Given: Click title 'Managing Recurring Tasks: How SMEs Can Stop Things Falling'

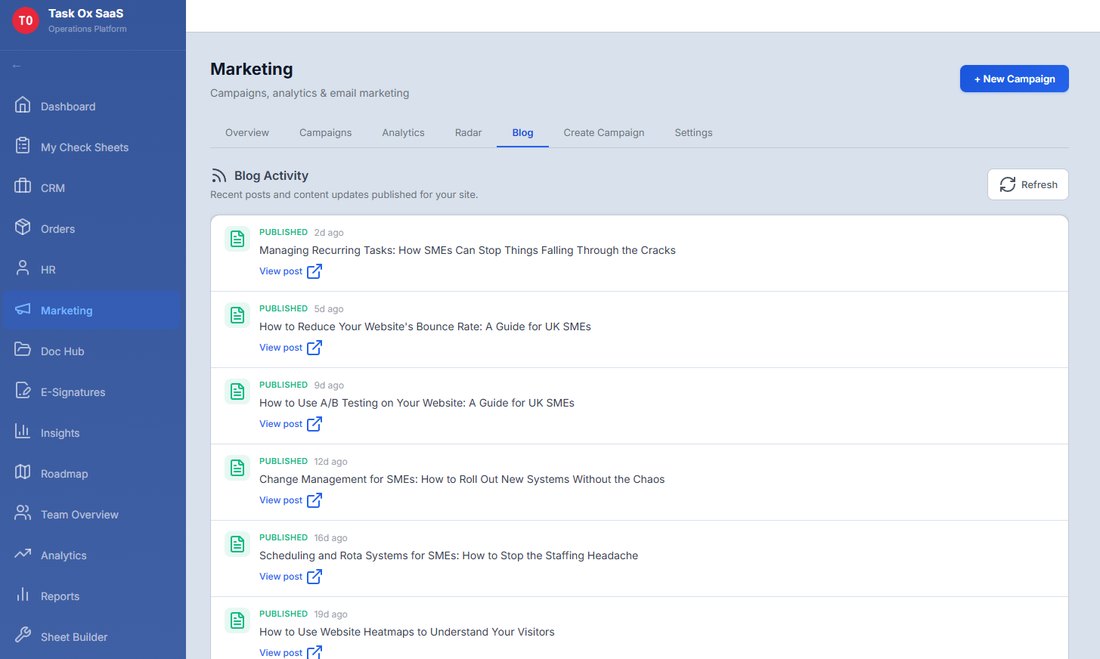Looking at the screenshot, I should [467, 250].
